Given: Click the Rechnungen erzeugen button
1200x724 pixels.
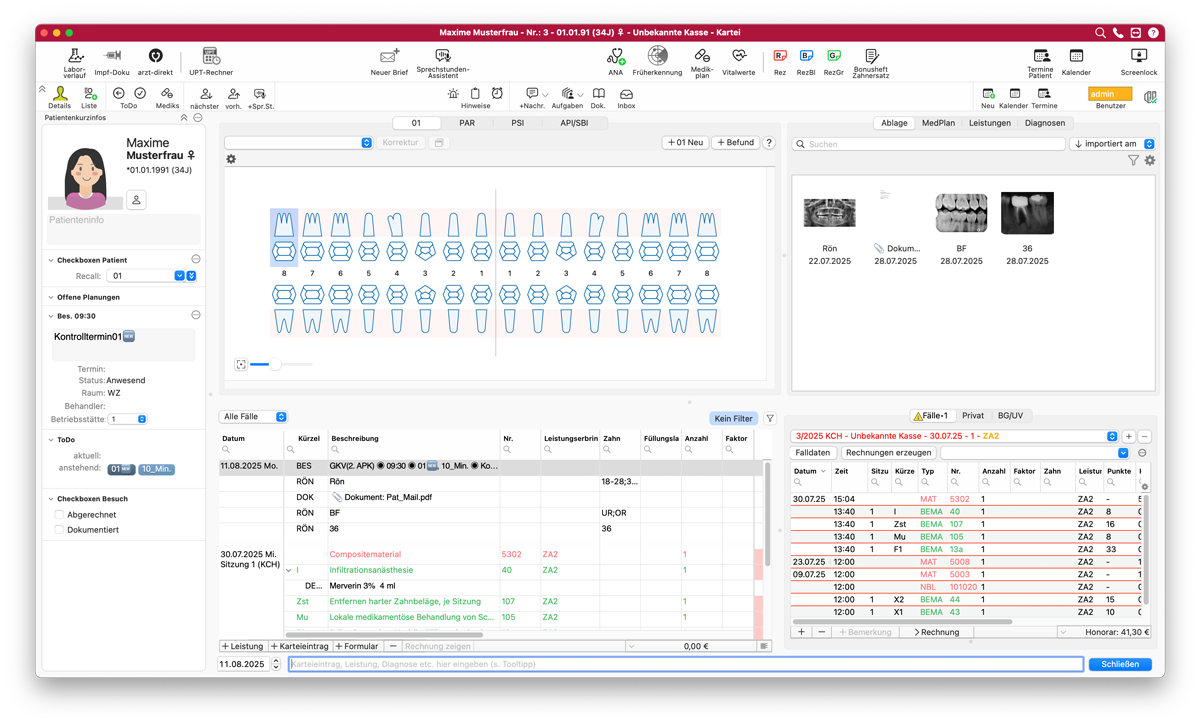Looking at the screenshot, I should click(x=886, y=453).
